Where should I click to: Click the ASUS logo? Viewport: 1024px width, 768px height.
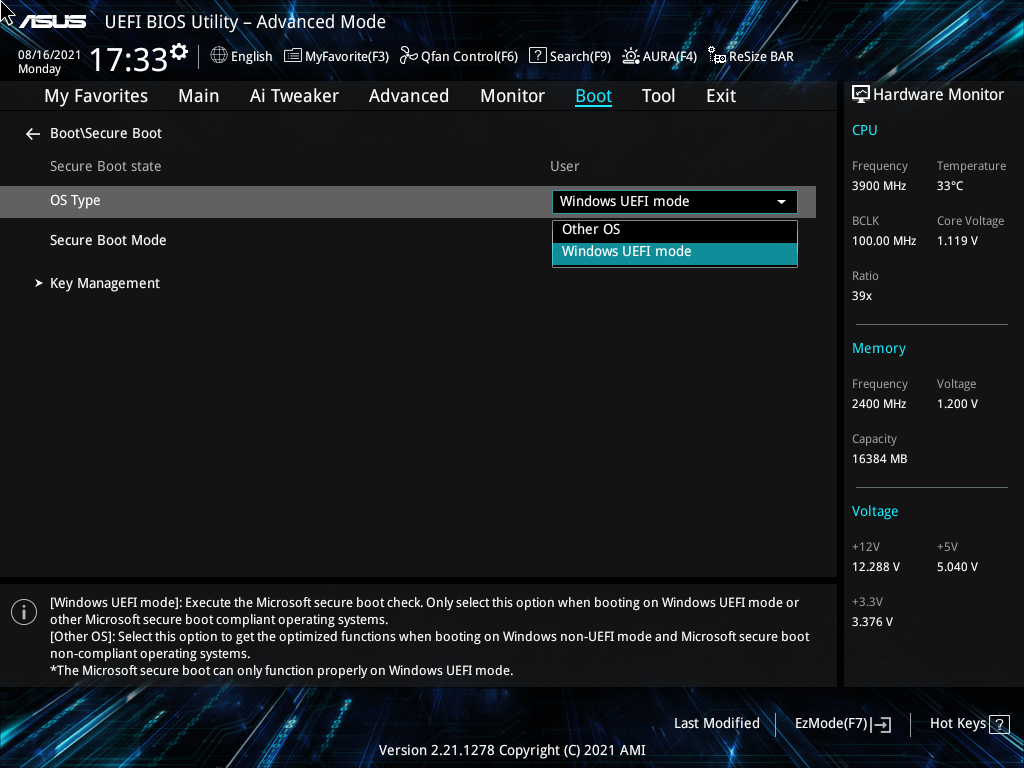coord(52,22)
